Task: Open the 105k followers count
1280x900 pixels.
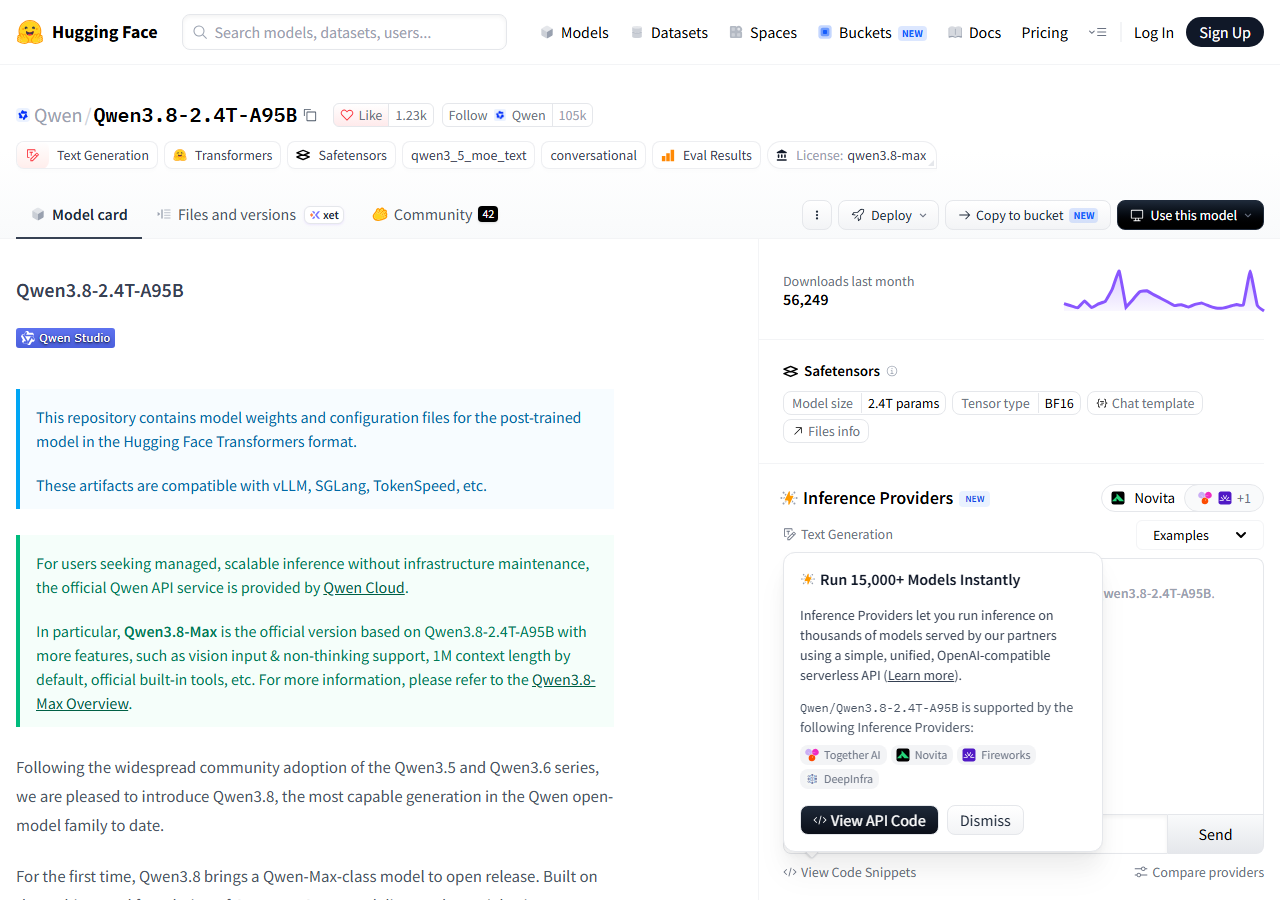Action: (573, 115)
